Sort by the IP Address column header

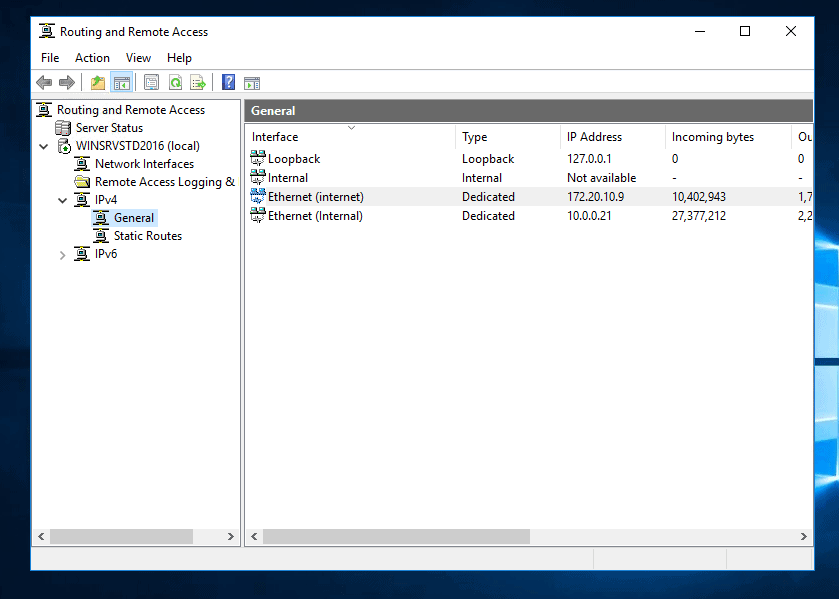(613, 137)
